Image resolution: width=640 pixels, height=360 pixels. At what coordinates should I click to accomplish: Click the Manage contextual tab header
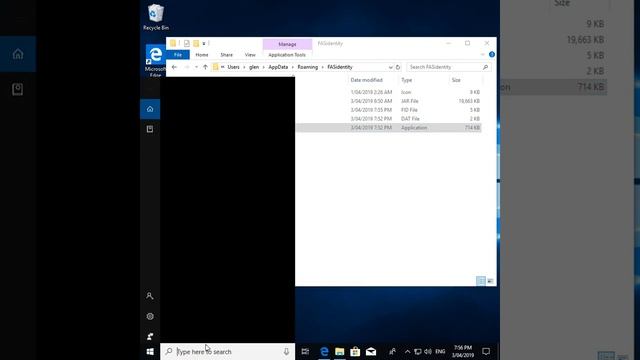tap(287, 44)
